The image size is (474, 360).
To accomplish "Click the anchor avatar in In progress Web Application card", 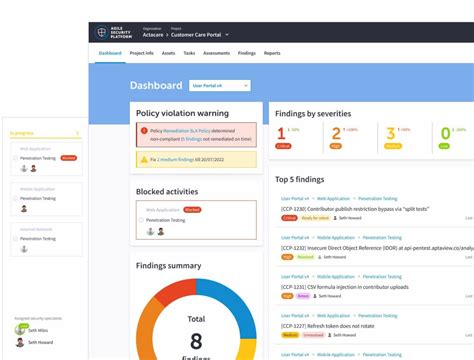I will (24, 168).
